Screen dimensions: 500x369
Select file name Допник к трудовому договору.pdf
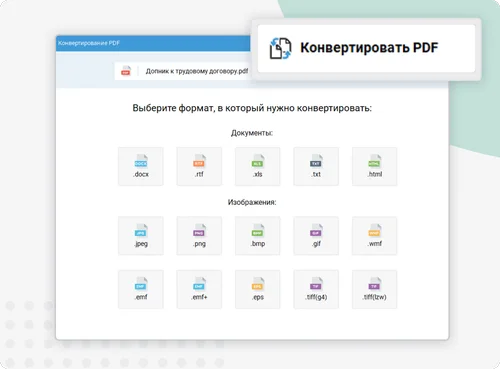pos(197,71)
